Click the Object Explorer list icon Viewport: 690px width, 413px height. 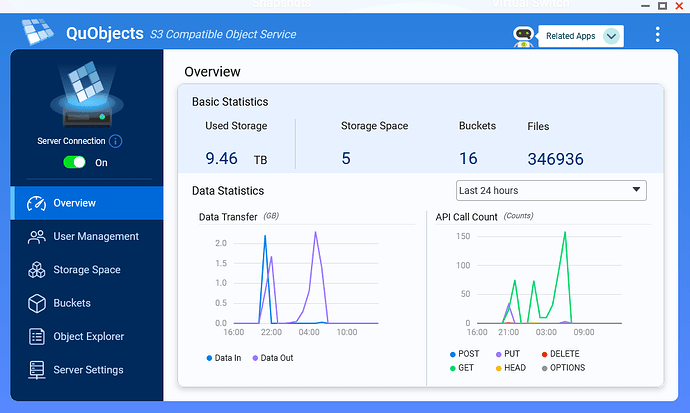tap(37, 336)
